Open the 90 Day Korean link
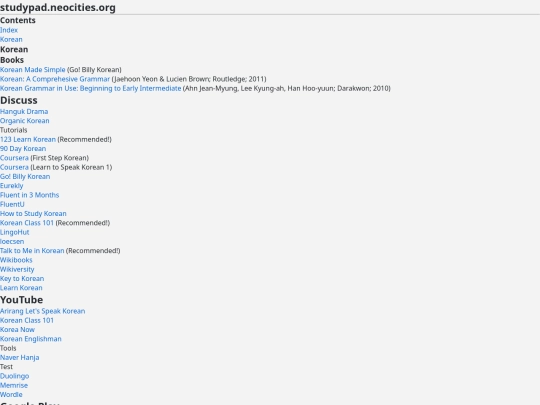This screenshot has height=405, width=540. [23, 149]
